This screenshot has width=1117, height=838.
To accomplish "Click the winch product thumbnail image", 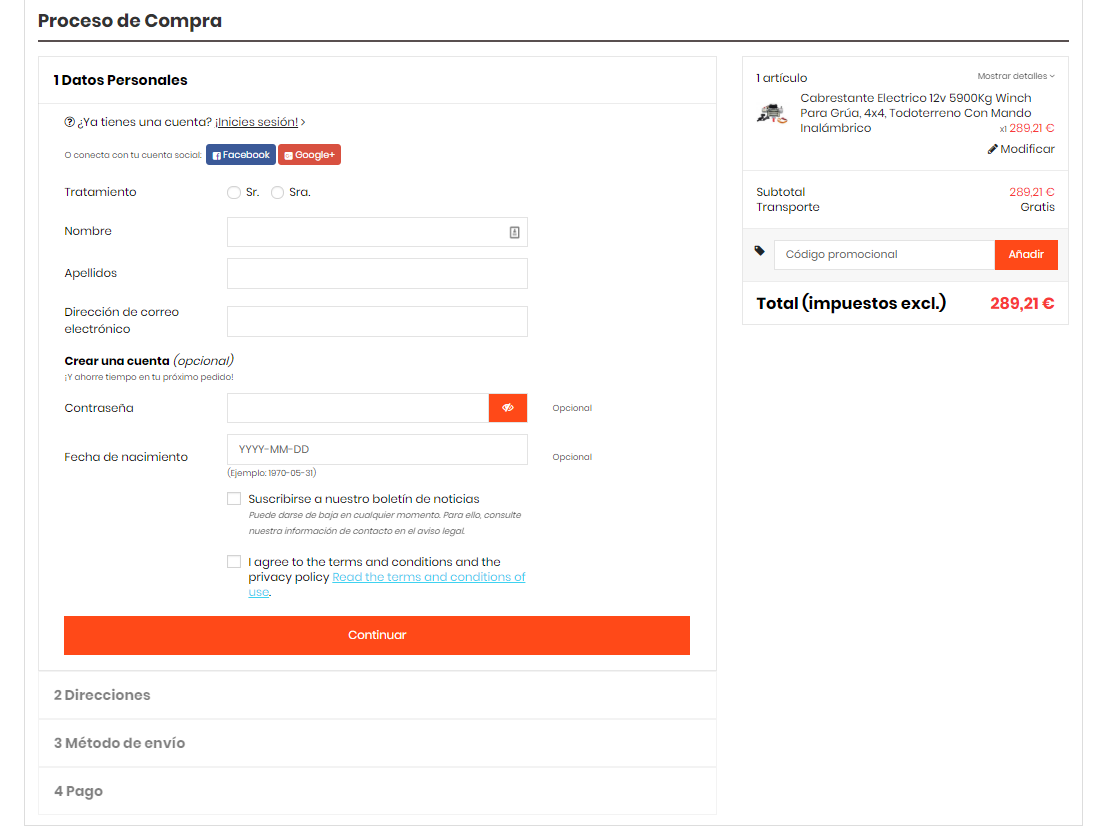I will click(x=772, y=113).
